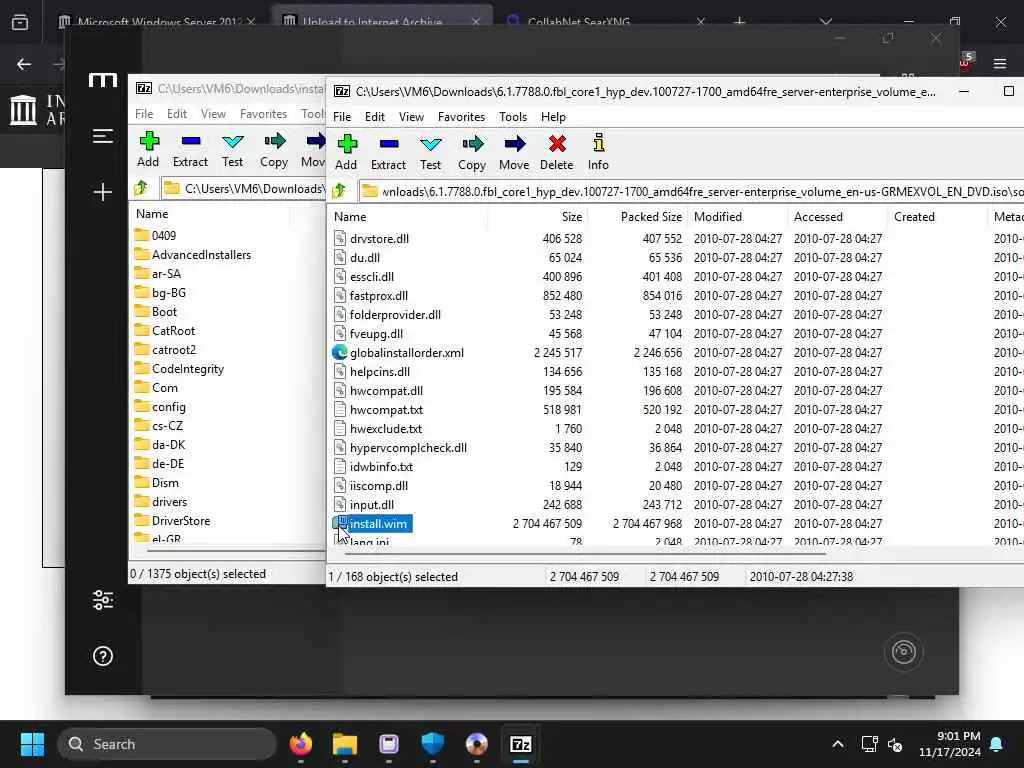The width and height of the screenshot is (1024, 768).
Task: Click Add in the back 7-Zip window
Action: click(148, 149)
